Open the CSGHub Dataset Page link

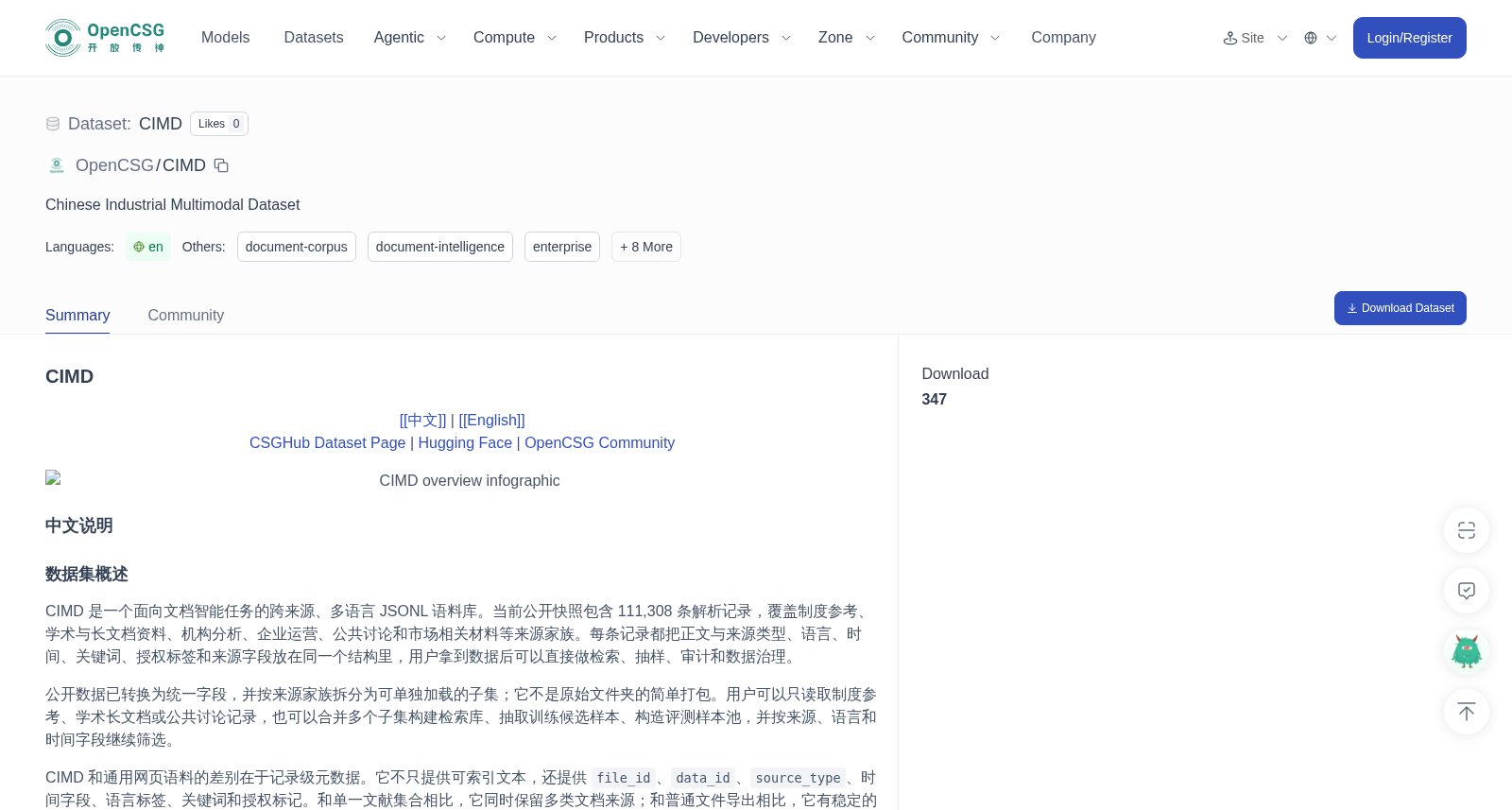coord(327,443)
